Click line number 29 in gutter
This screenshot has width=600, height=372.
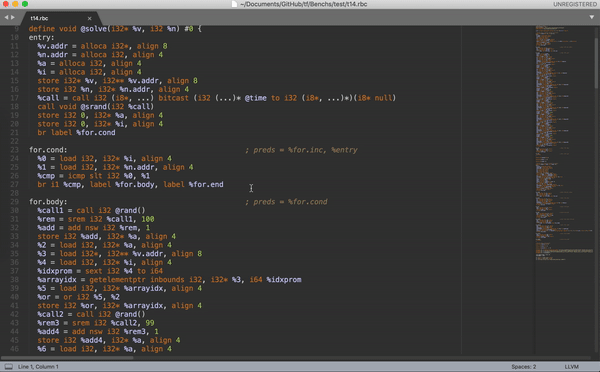tap(15, 202)
